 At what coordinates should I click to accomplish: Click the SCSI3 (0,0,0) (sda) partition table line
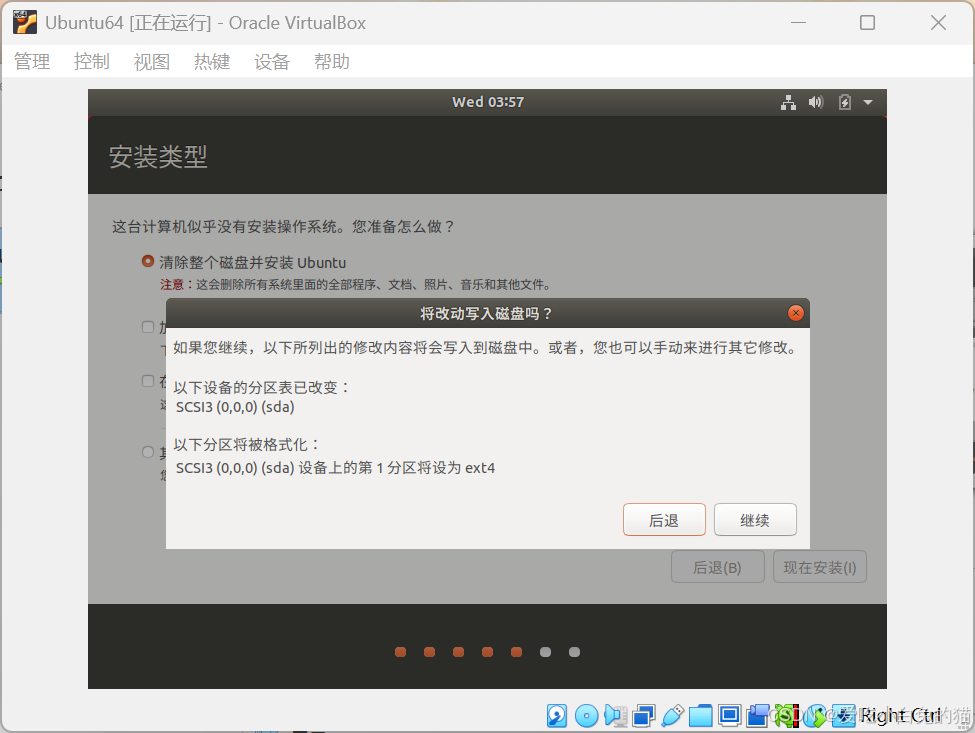[x=235, y=407]
